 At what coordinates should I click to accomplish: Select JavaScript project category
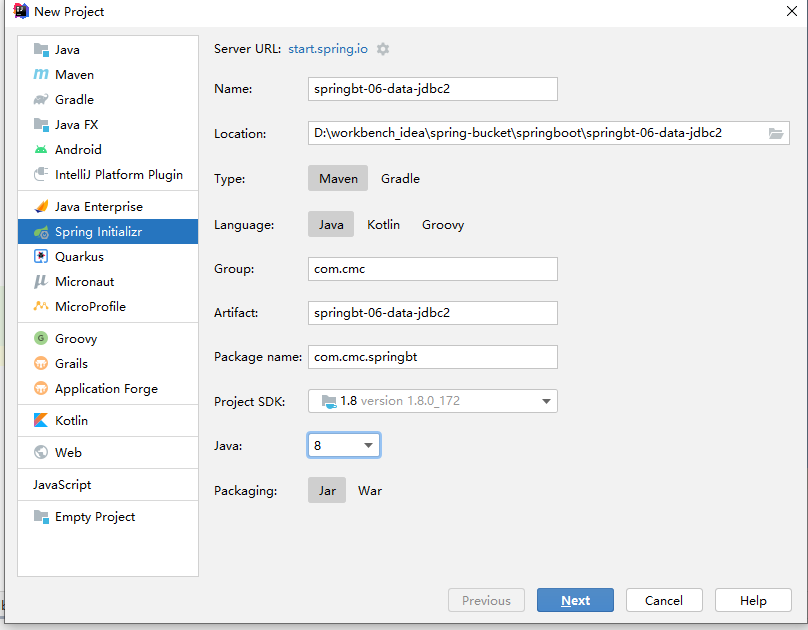click(108, 485)
